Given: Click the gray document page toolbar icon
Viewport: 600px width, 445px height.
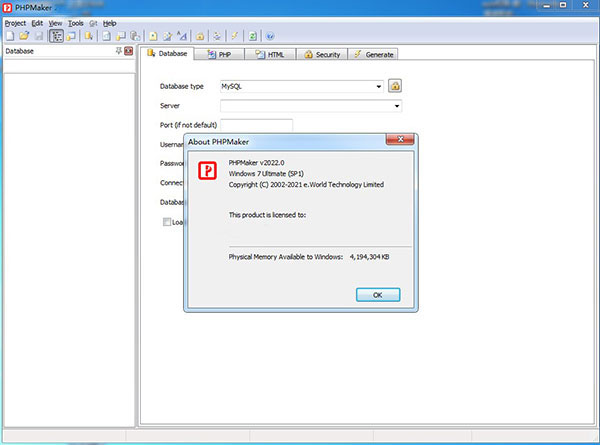Looking at the screenshot, I should (107, 36).
